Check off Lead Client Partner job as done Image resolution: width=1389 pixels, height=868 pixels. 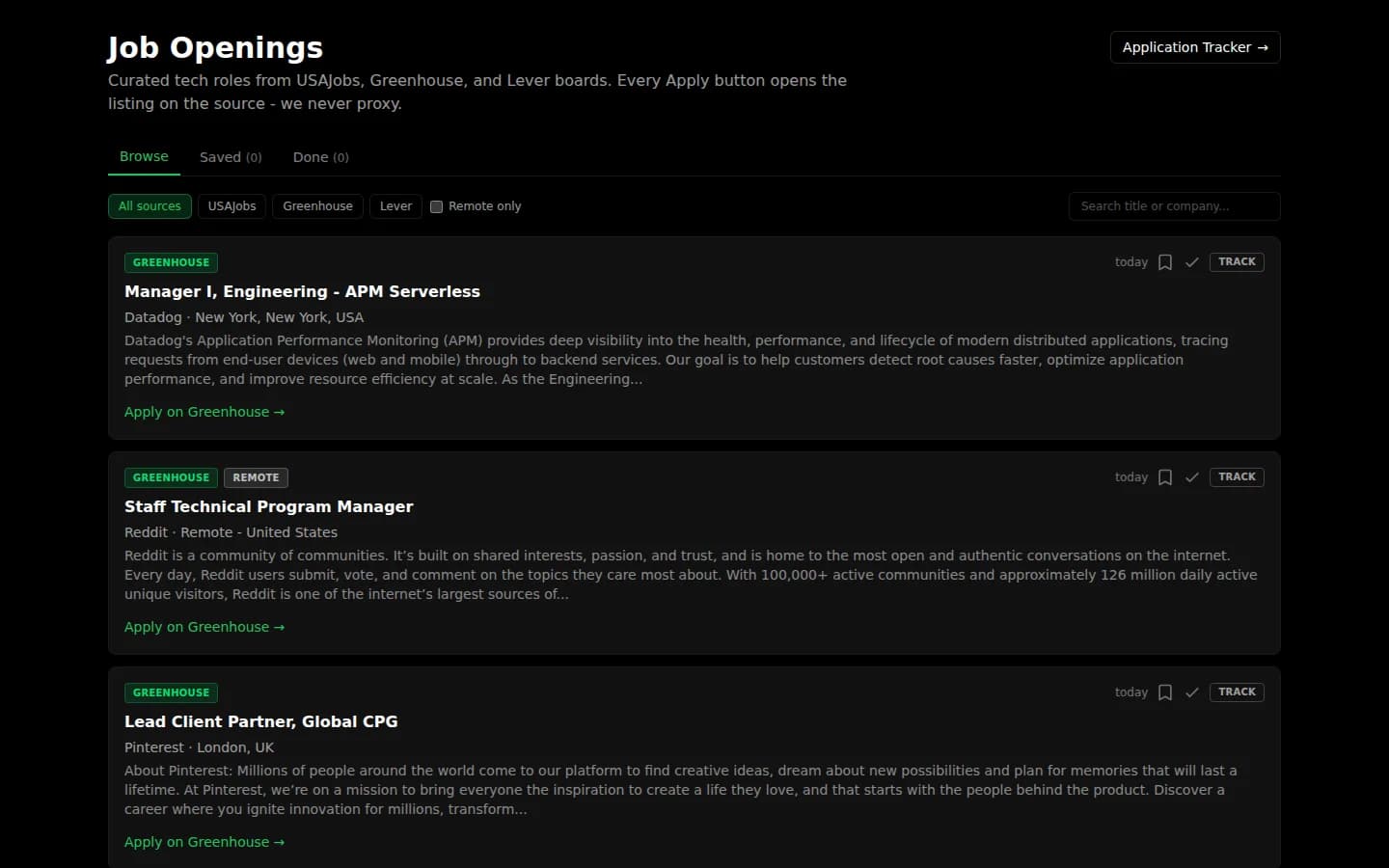[1192, 692]
